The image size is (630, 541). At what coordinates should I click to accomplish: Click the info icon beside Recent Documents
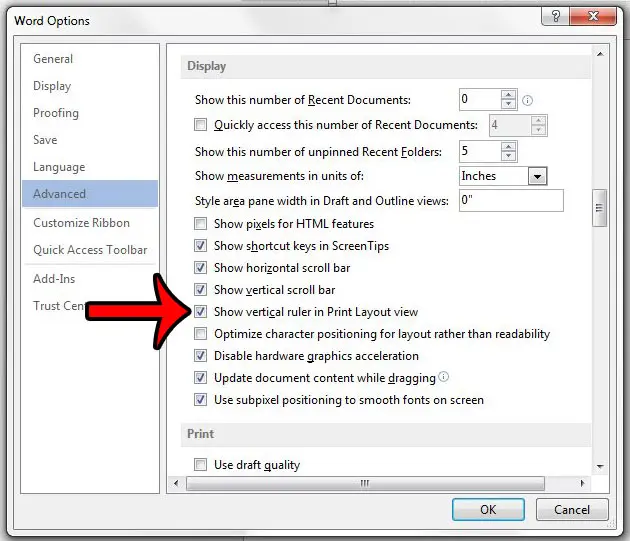tap(527, 100)
